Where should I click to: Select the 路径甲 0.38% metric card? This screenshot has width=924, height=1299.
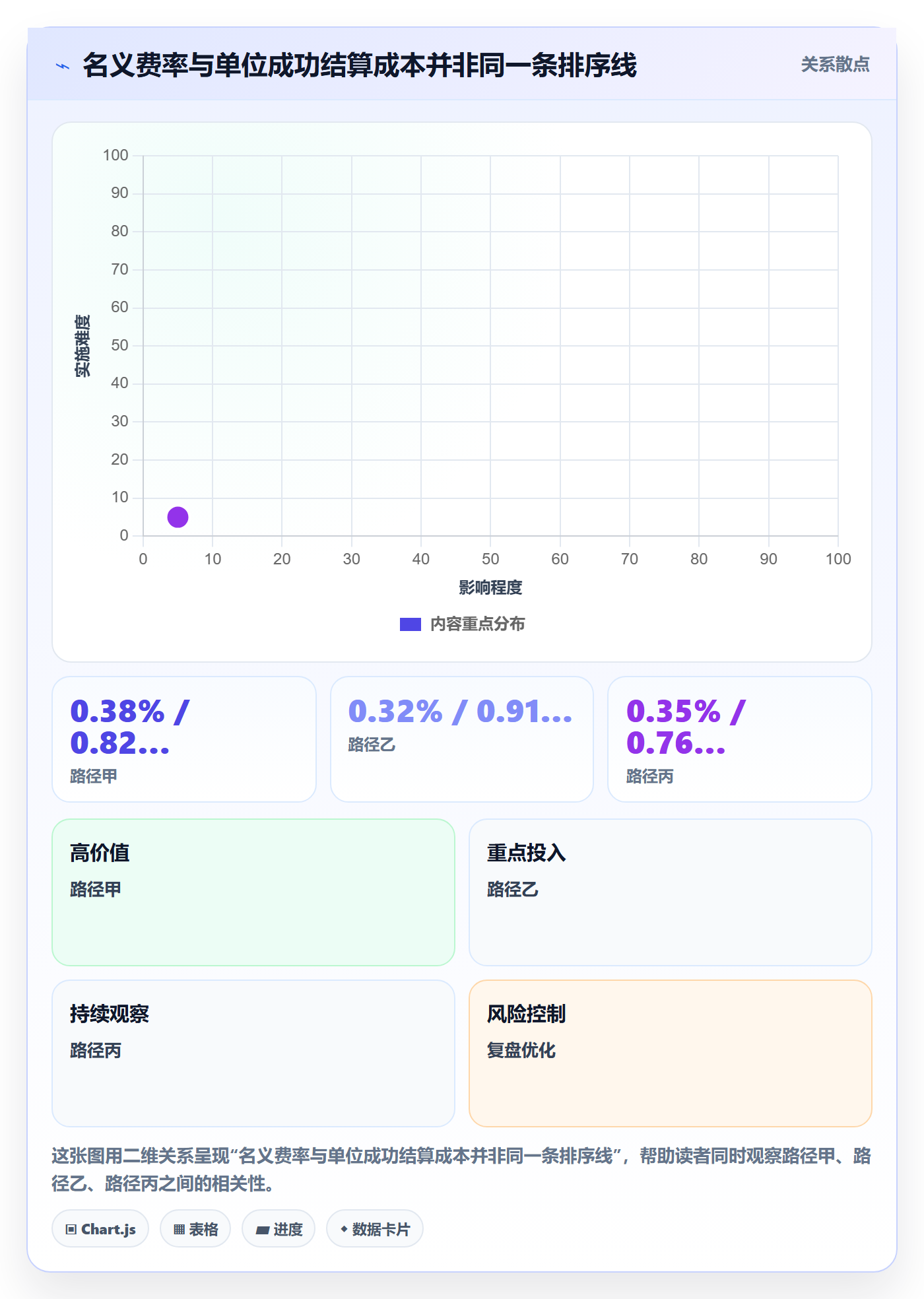coord(184,739)
